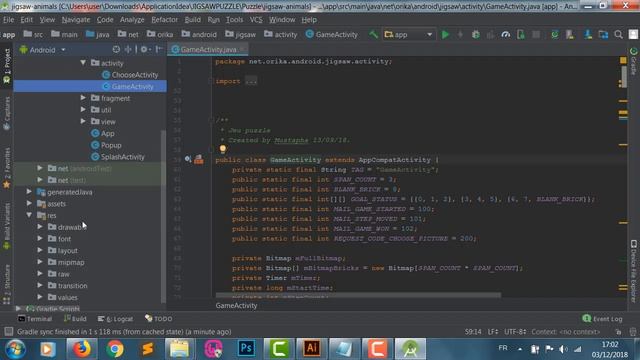Viewport: 640px width, 360px height.
Task: Open Firefox from Windows taskbar
Action: pyautogui.click(x=82, y=349)
